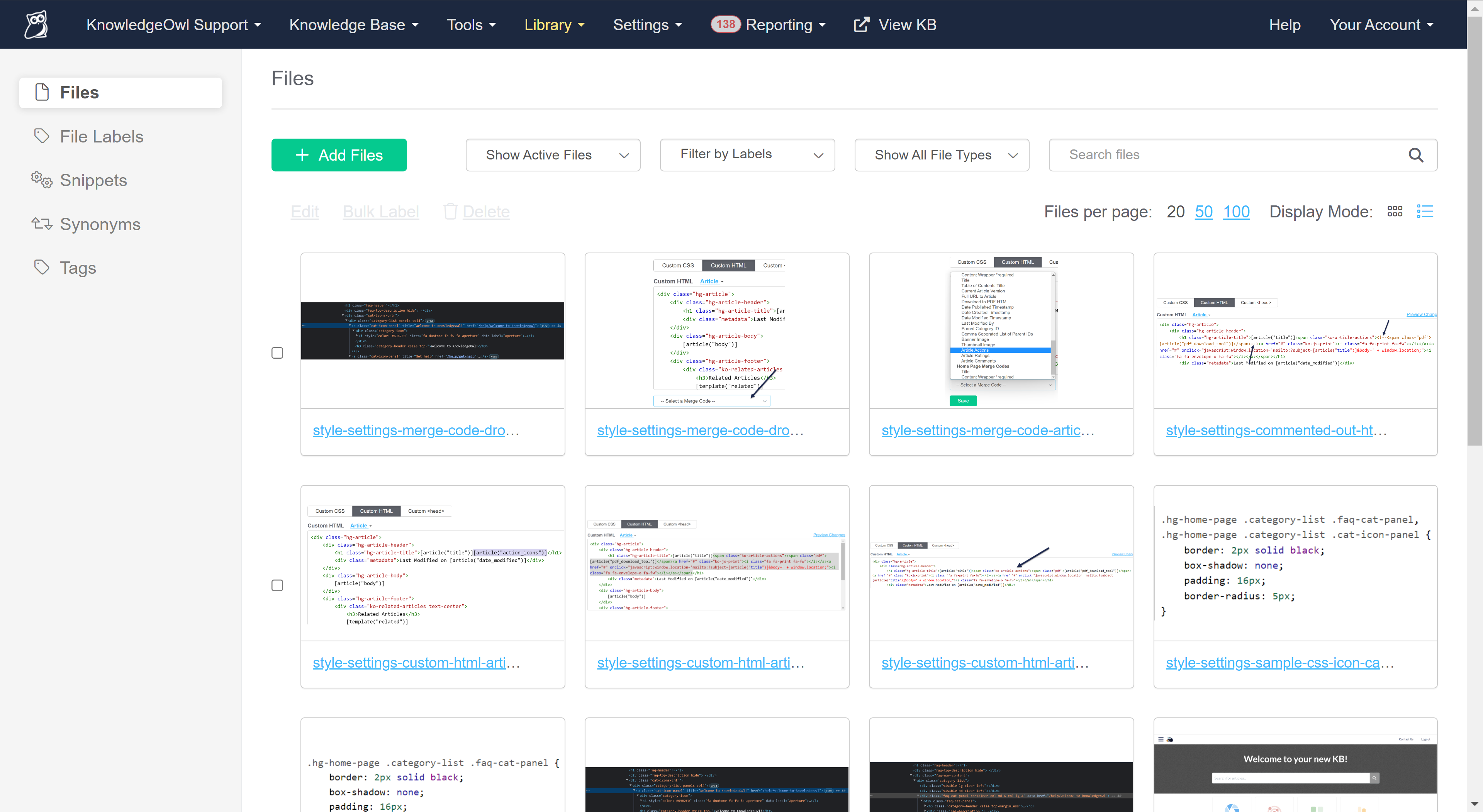Check the second row file checkbox

[277, 585]
